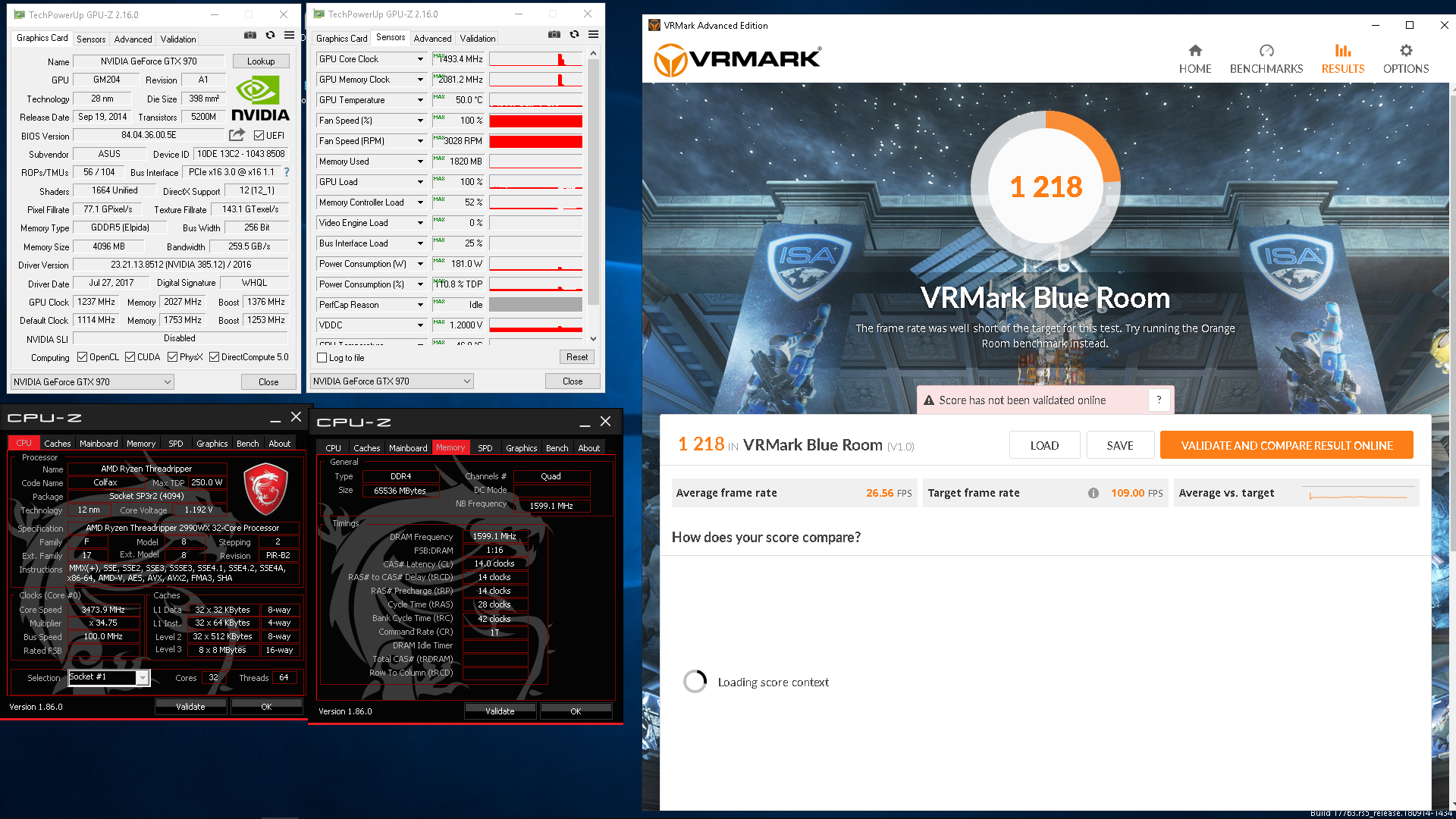Image resolution: width=1456 pixels, height=819 pixels.
Task: Click the GPU Core Clock sensor graph
Action: tap(535, 59)
